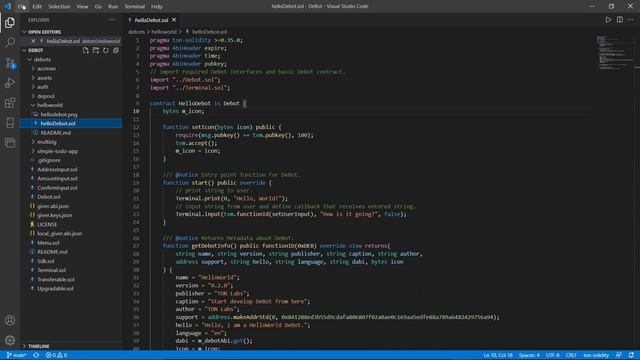This screenshot has height=360, width=640.
Task: Open notifications bell in status bar
Action: coord(631,355)
